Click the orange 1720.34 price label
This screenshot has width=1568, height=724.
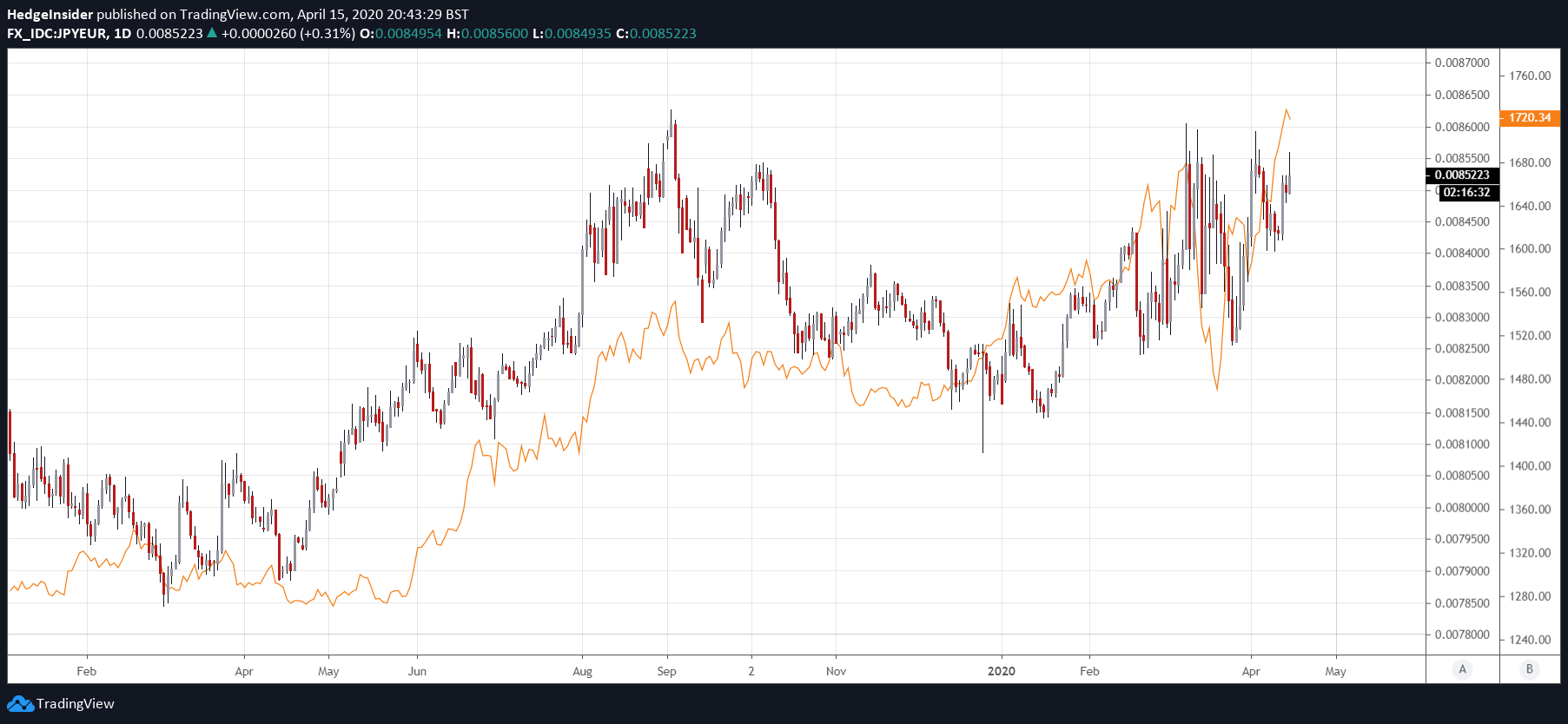click(1530, 117)
